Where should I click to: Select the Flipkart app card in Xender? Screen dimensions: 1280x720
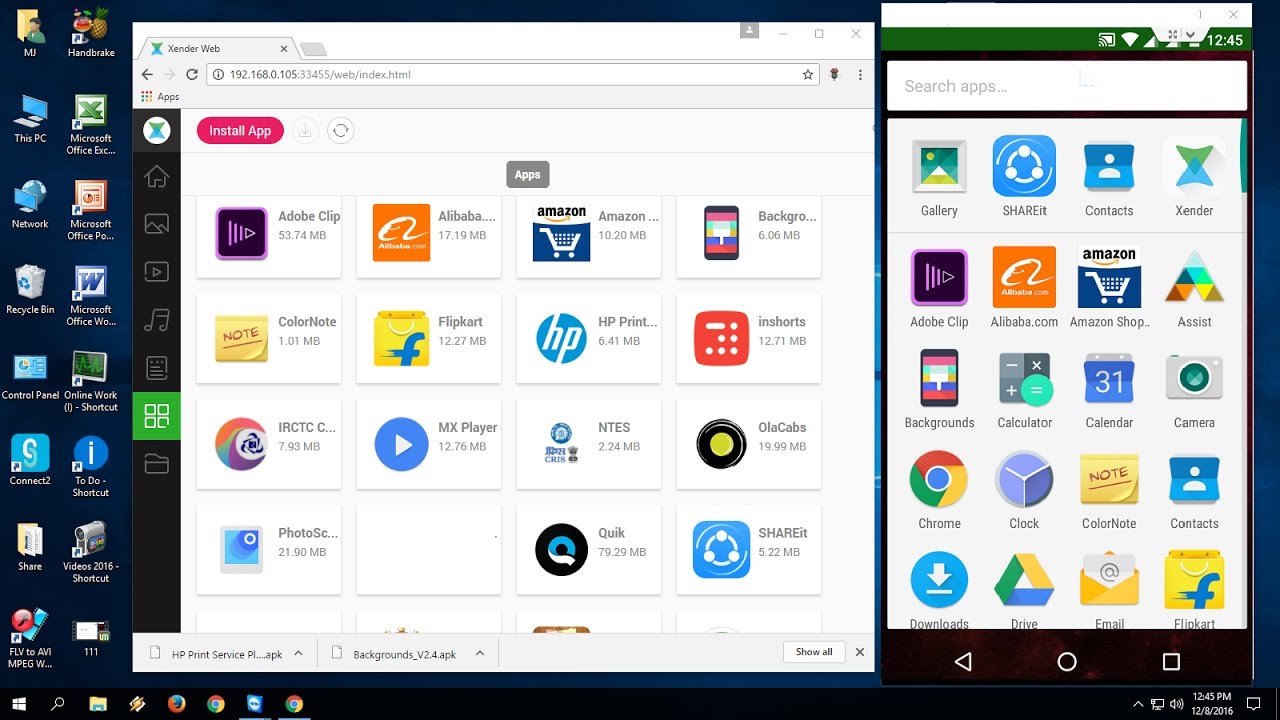429,338
